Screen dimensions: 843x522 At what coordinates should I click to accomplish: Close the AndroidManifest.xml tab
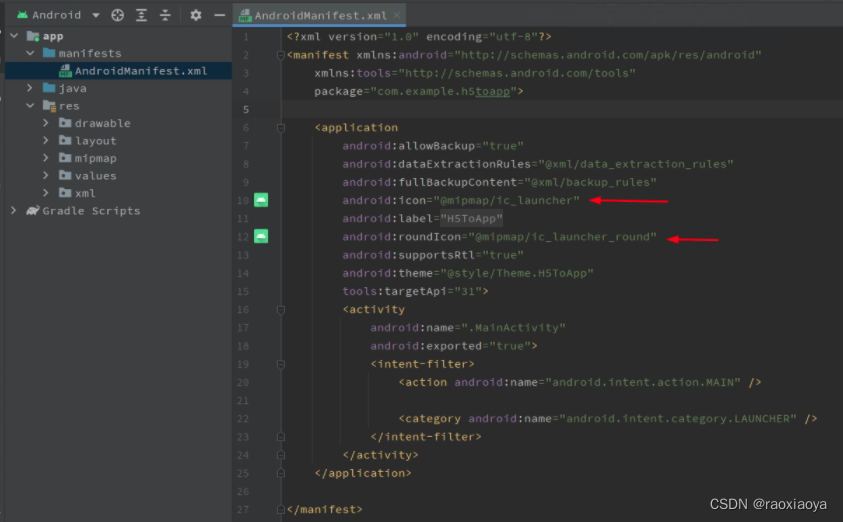[397, 15]
